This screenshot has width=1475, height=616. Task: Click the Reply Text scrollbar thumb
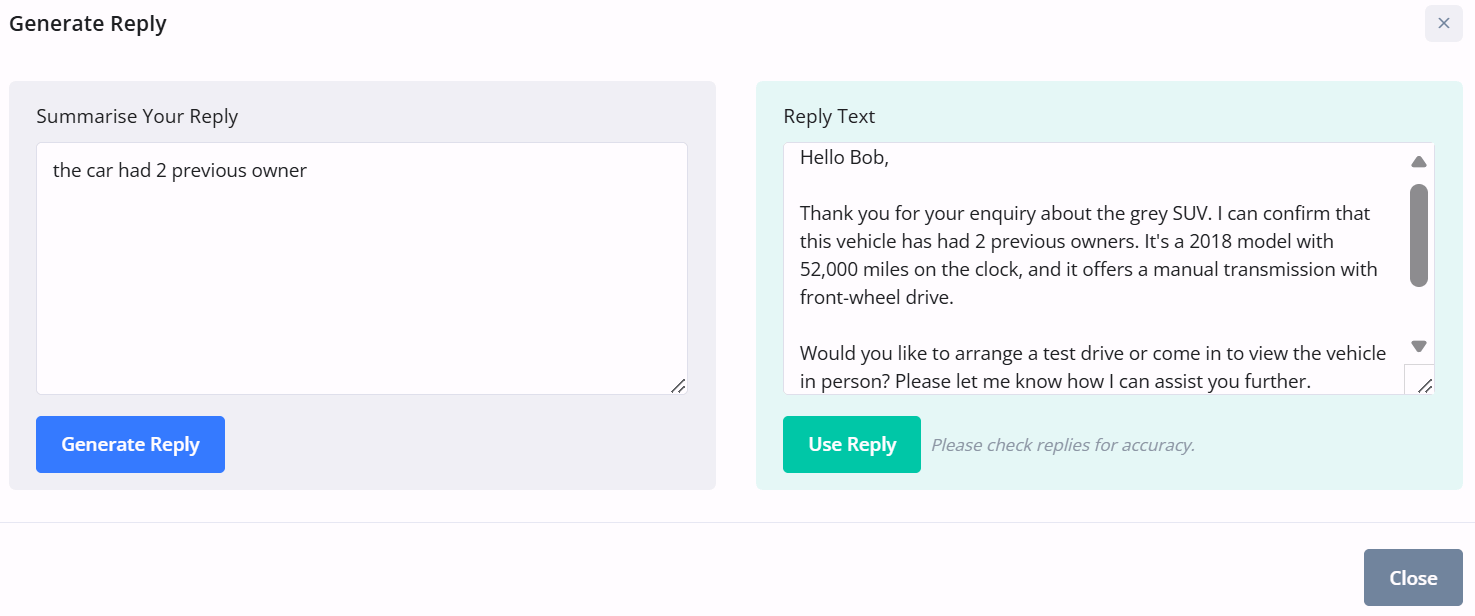click(1418, 235)
